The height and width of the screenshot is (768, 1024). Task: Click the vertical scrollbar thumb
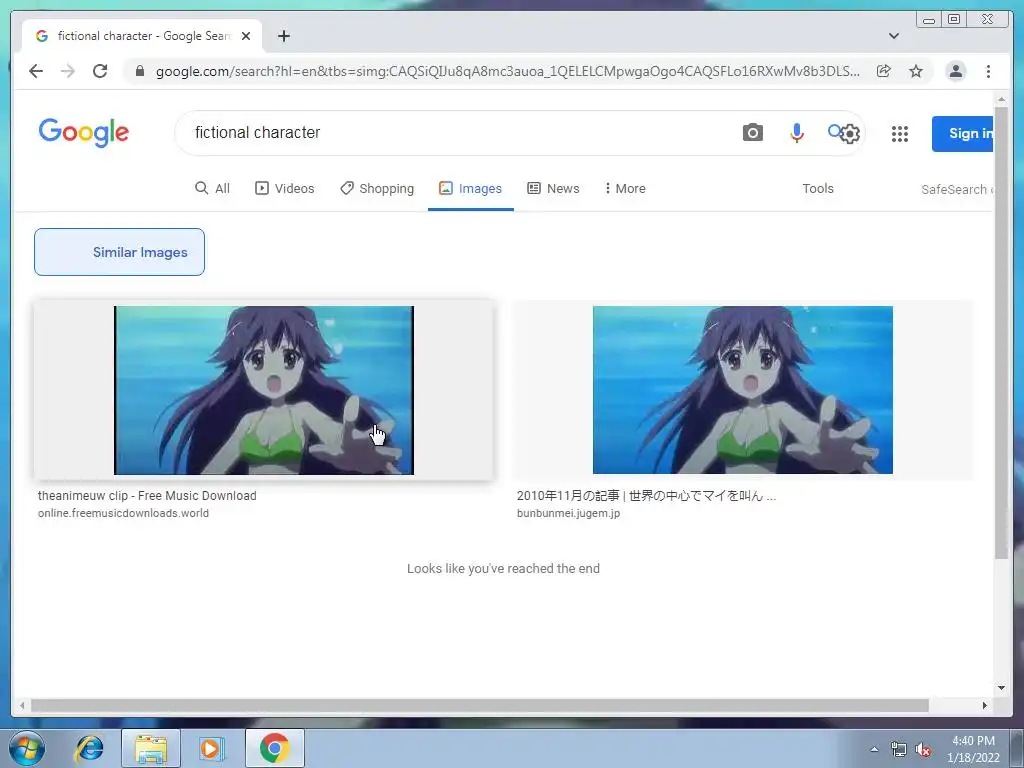(x=1001, y=333)
